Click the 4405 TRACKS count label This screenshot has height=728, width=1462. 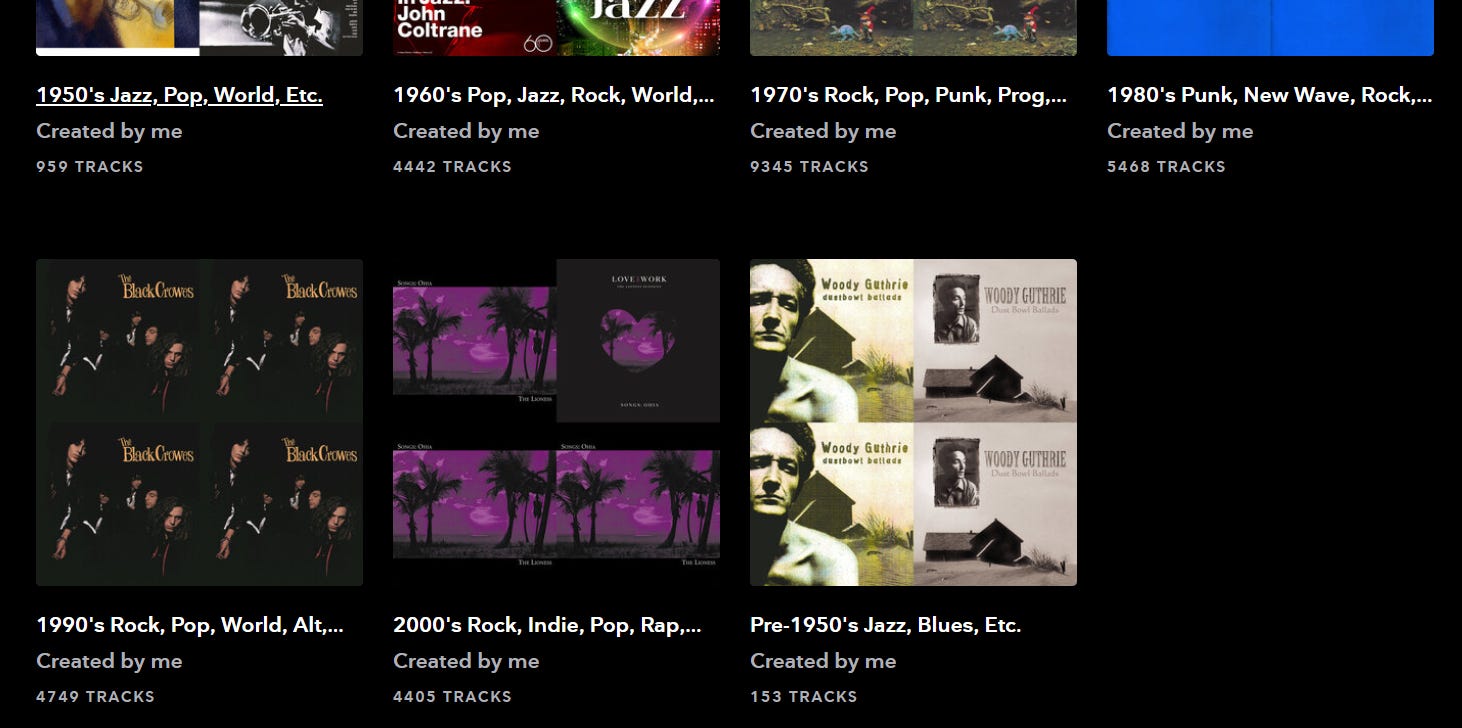(452, 697)
